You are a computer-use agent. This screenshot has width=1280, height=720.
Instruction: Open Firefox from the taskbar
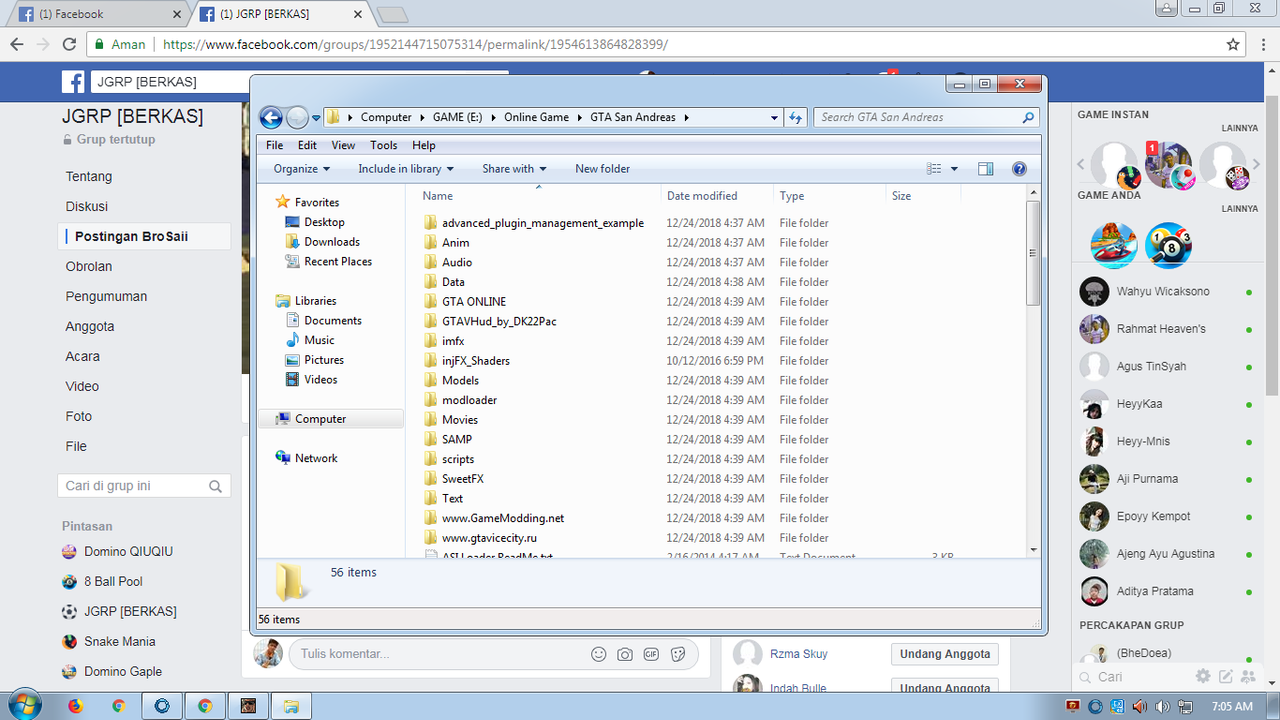pyautogui.click(x=75, y=706)
